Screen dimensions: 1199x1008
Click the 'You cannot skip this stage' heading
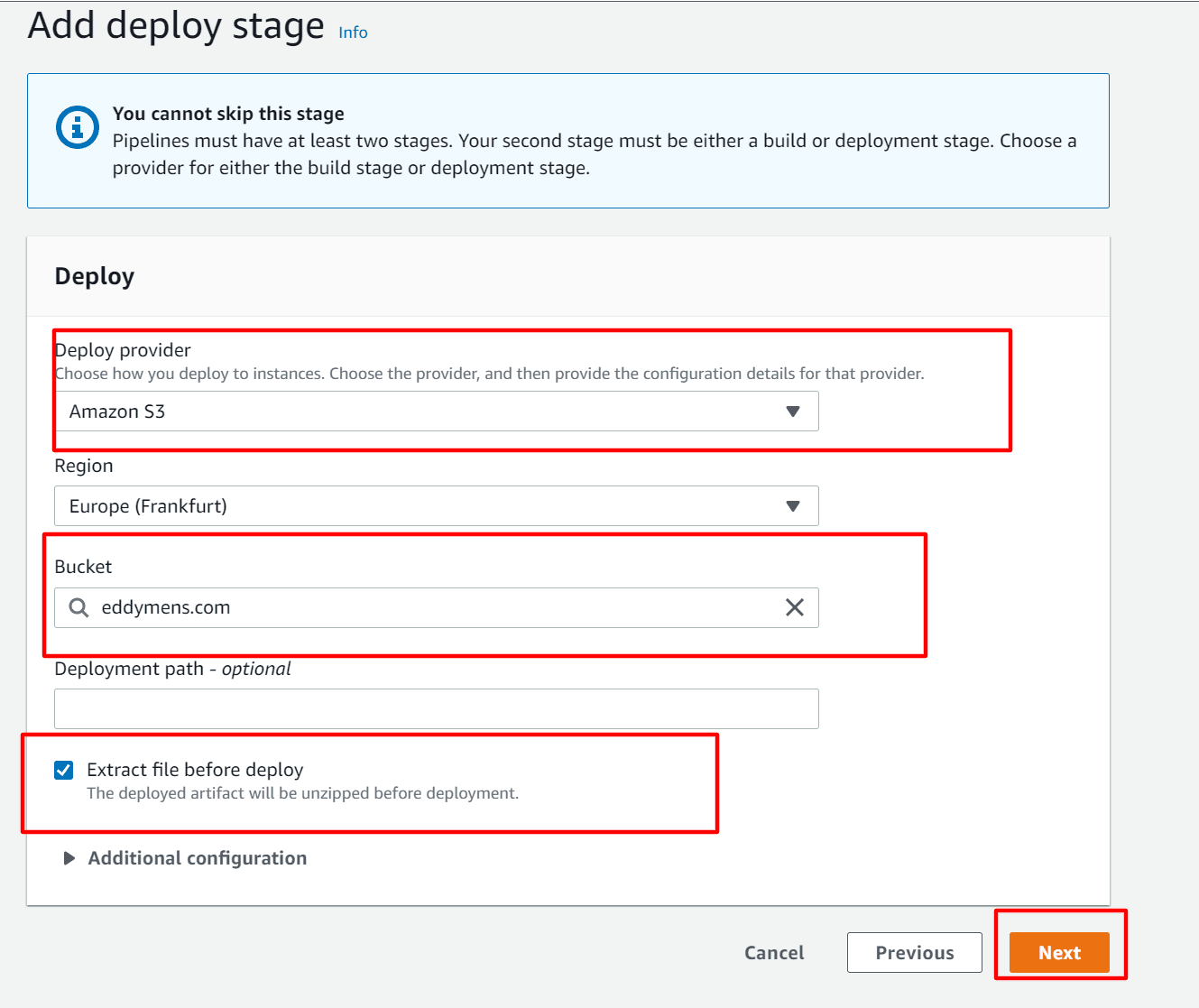pos(228,114)
